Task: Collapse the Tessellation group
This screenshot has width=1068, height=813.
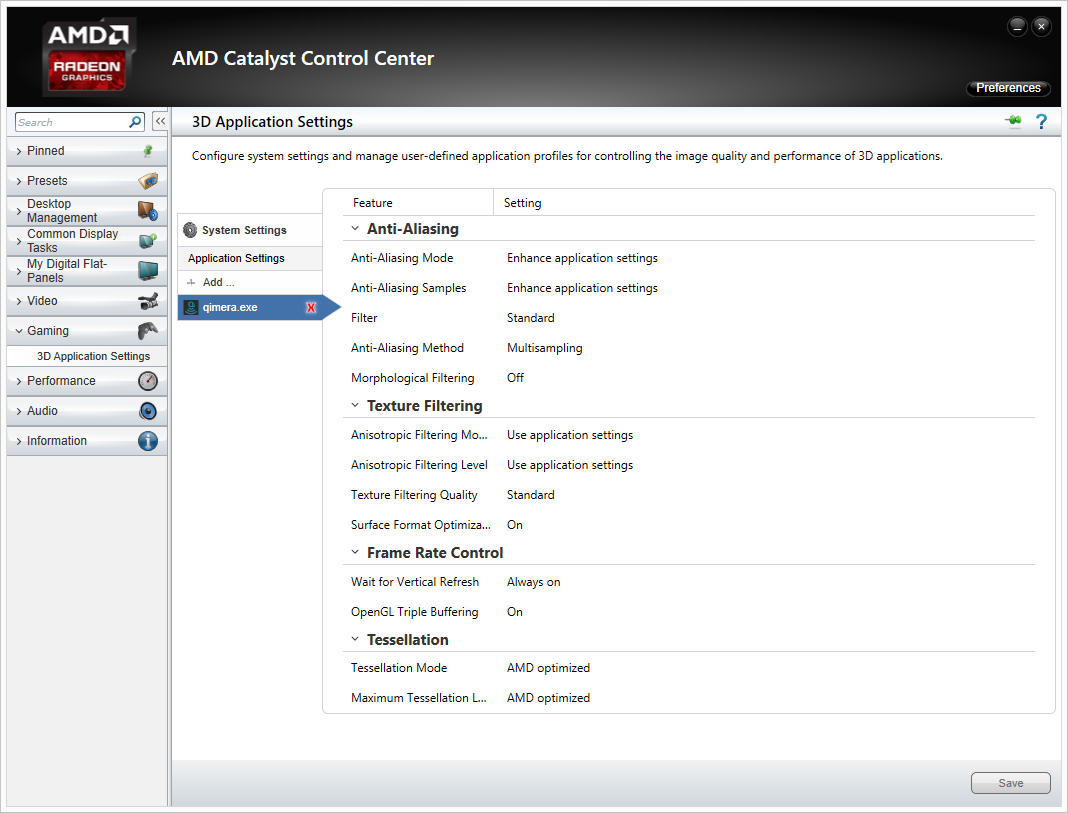Action: 355,639
